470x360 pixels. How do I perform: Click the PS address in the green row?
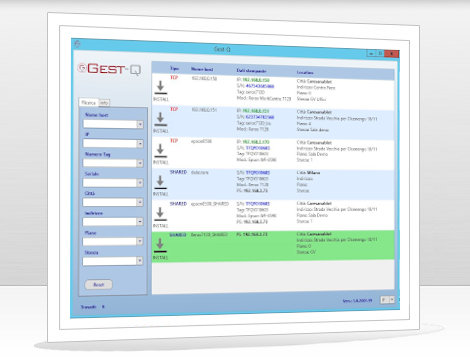click(252, 234)
